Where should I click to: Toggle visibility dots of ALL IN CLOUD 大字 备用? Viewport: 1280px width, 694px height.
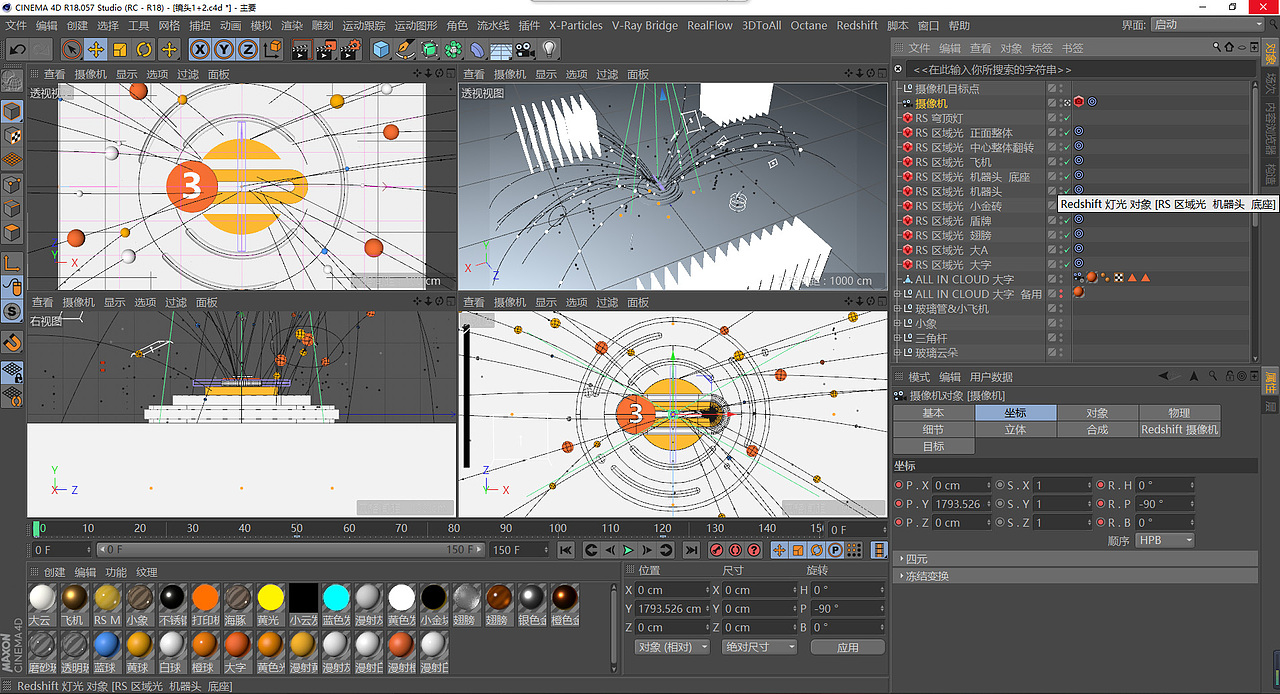[1061, 294]
